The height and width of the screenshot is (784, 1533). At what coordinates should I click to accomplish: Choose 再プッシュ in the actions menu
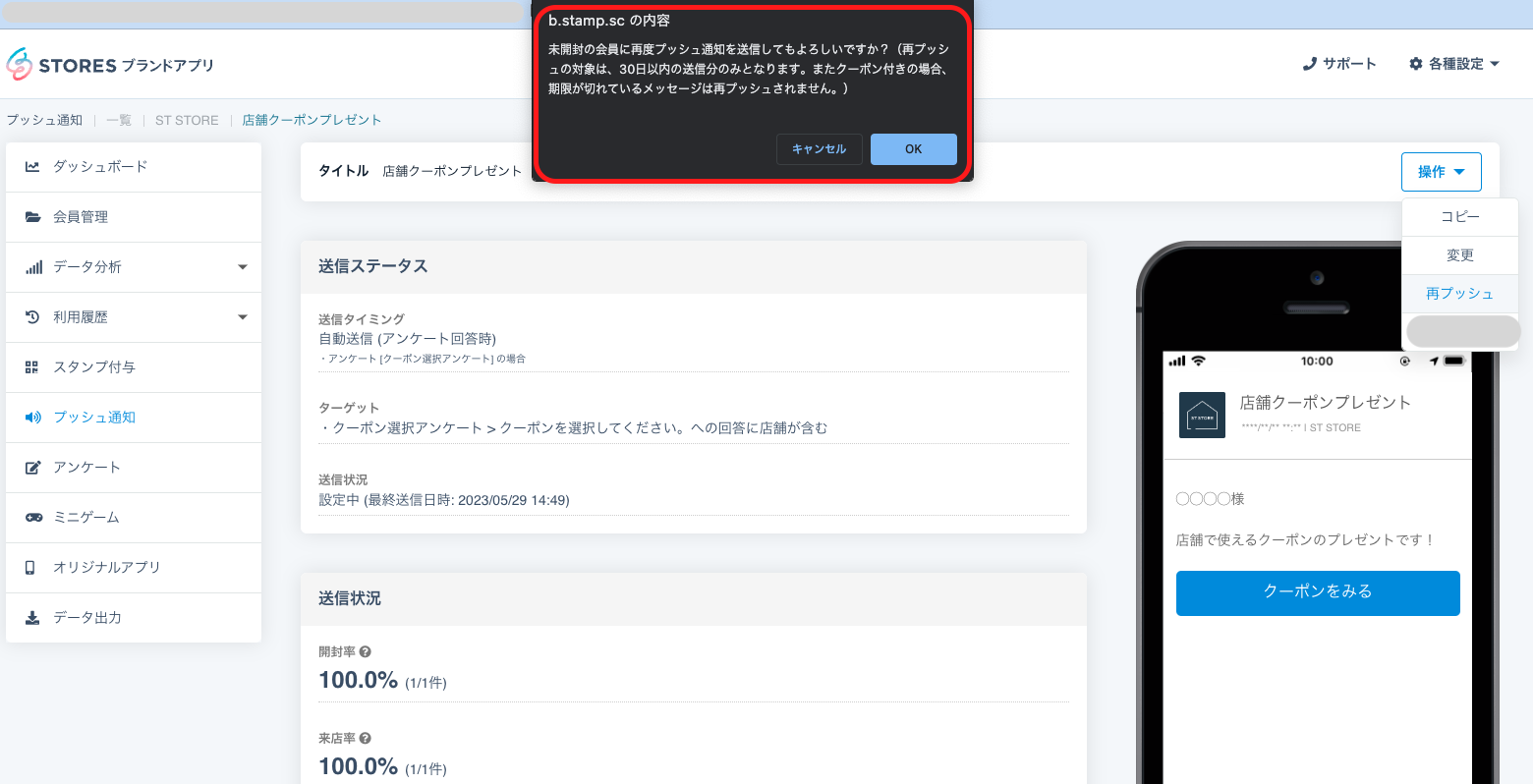point(1459,294)
